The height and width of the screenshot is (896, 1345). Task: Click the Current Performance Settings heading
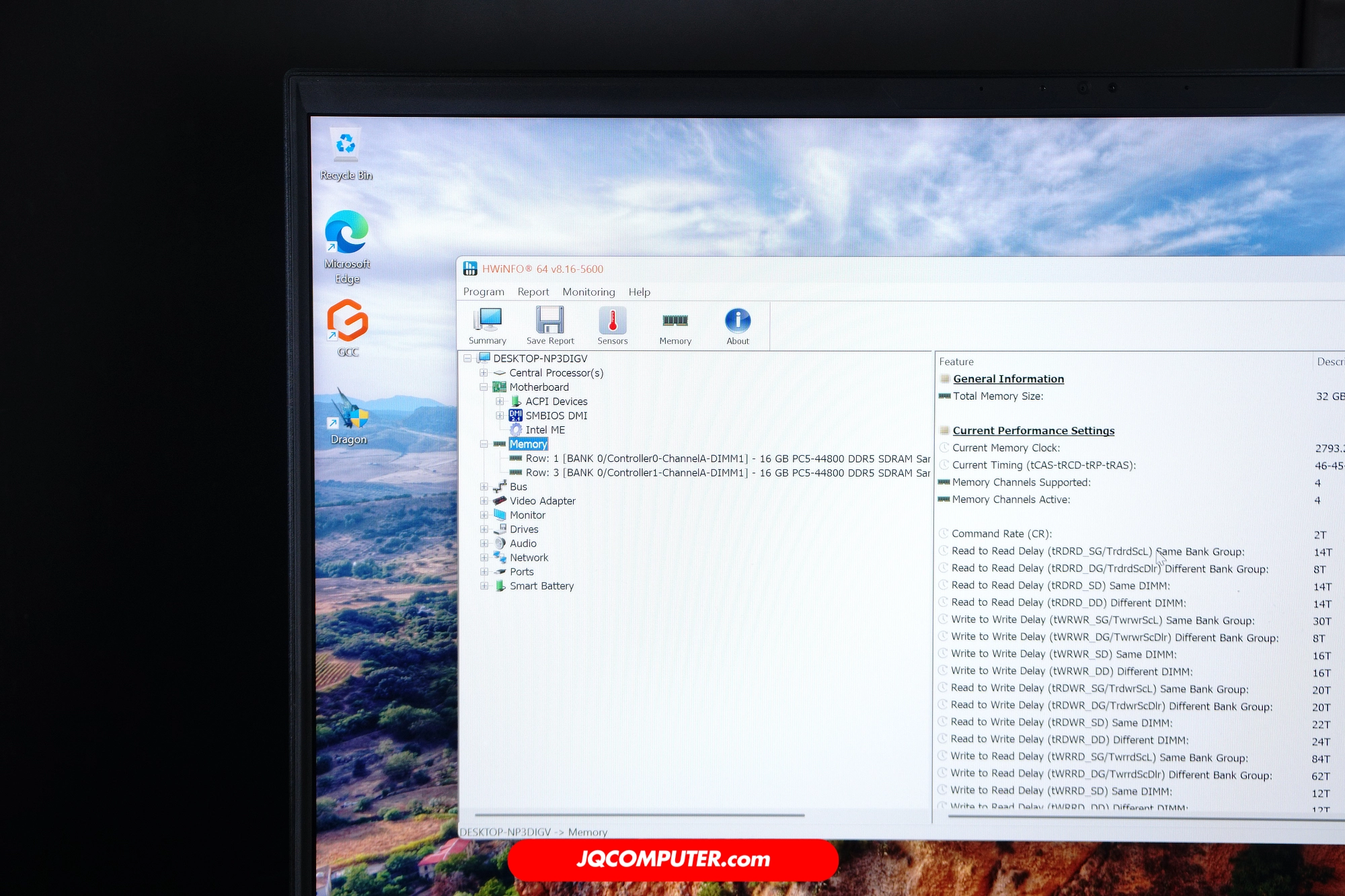point(1033,431)
